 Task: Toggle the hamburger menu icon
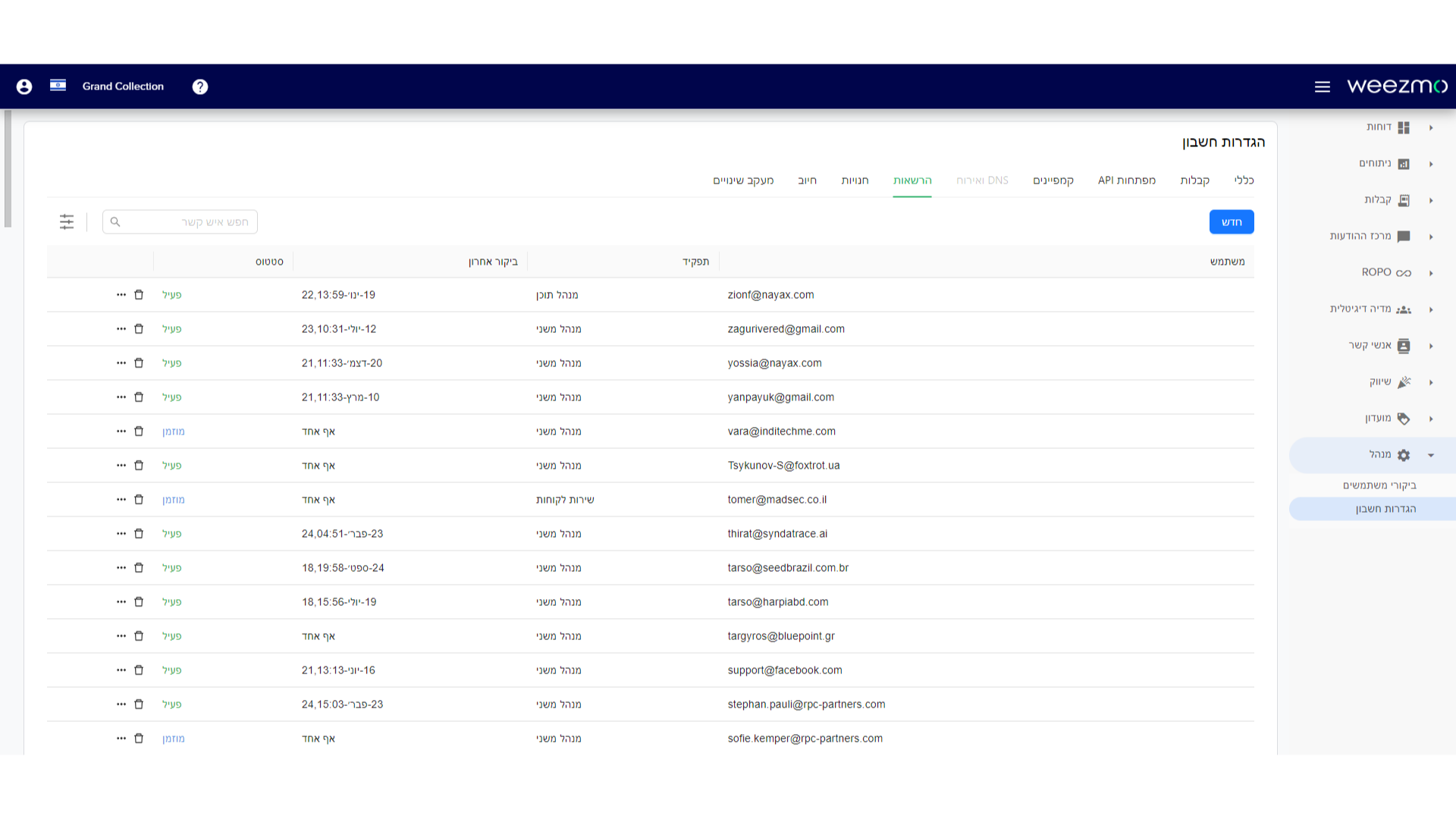(x=1323, y=86)
